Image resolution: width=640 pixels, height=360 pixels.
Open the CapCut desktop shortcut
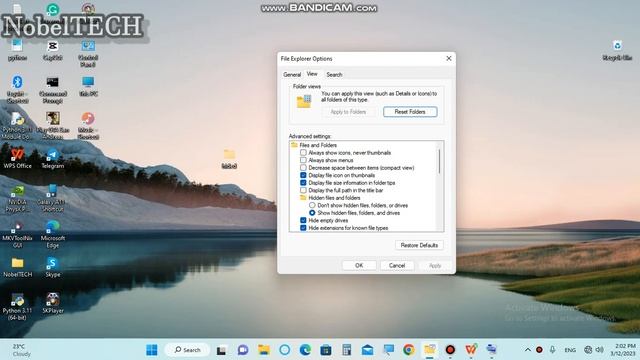[52, 50]
